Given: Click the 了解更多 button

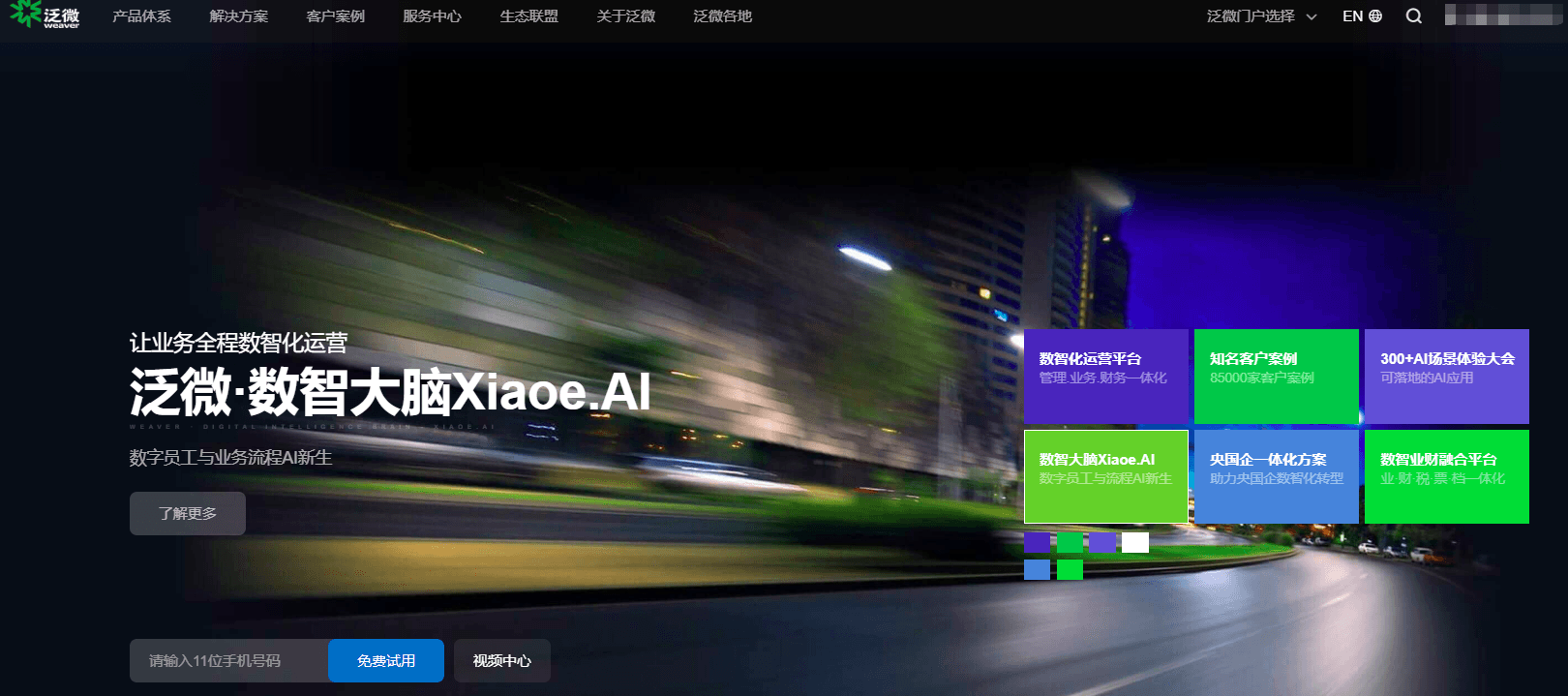Looking at the screenshot, I should tap(188, 513).
